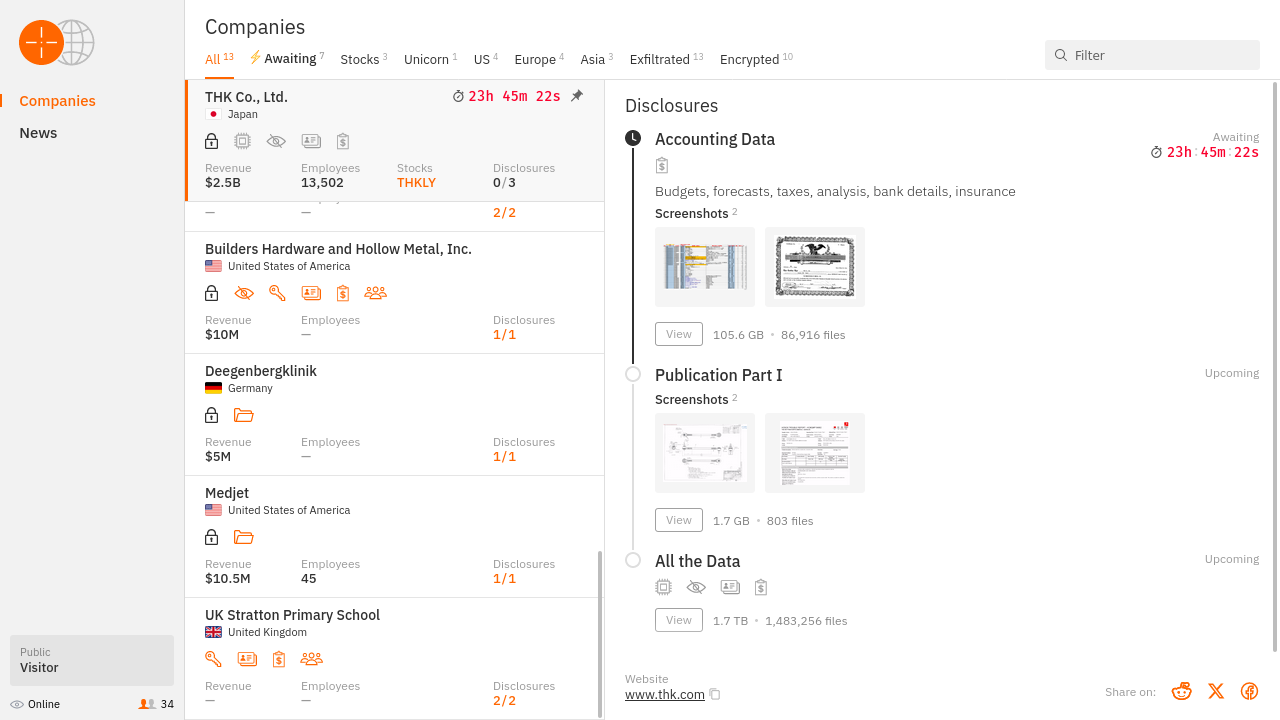Screen dimensions: 1280x720
Task: Select the Builders Hardware and Hollow Metal company name
Action: pyautogui.click(x=338, y=249)
